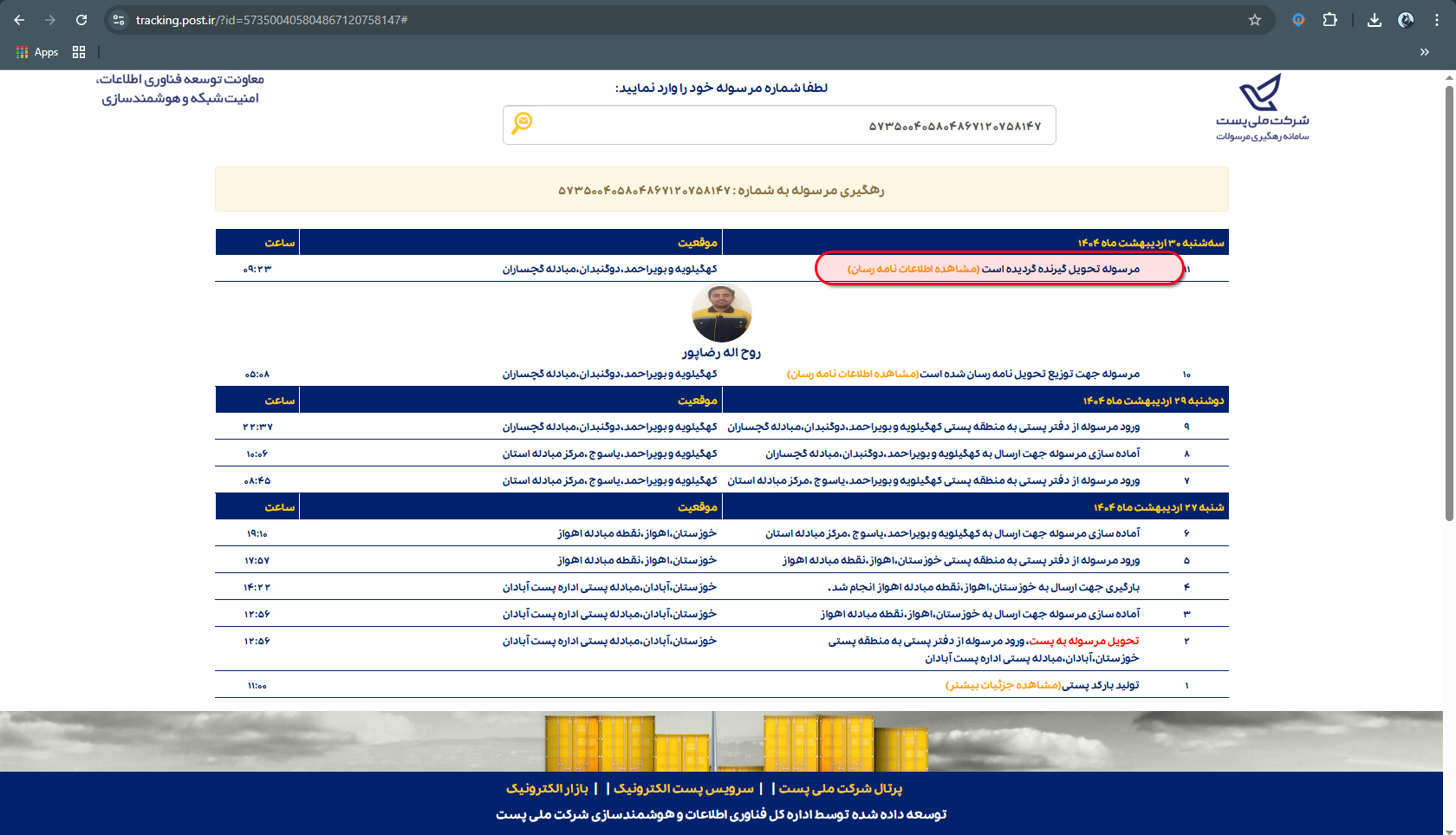Click row 1 text تولید بارکد پستی
The width and height of the screenshot is (1456, 835).
[x=1101, y=685]
